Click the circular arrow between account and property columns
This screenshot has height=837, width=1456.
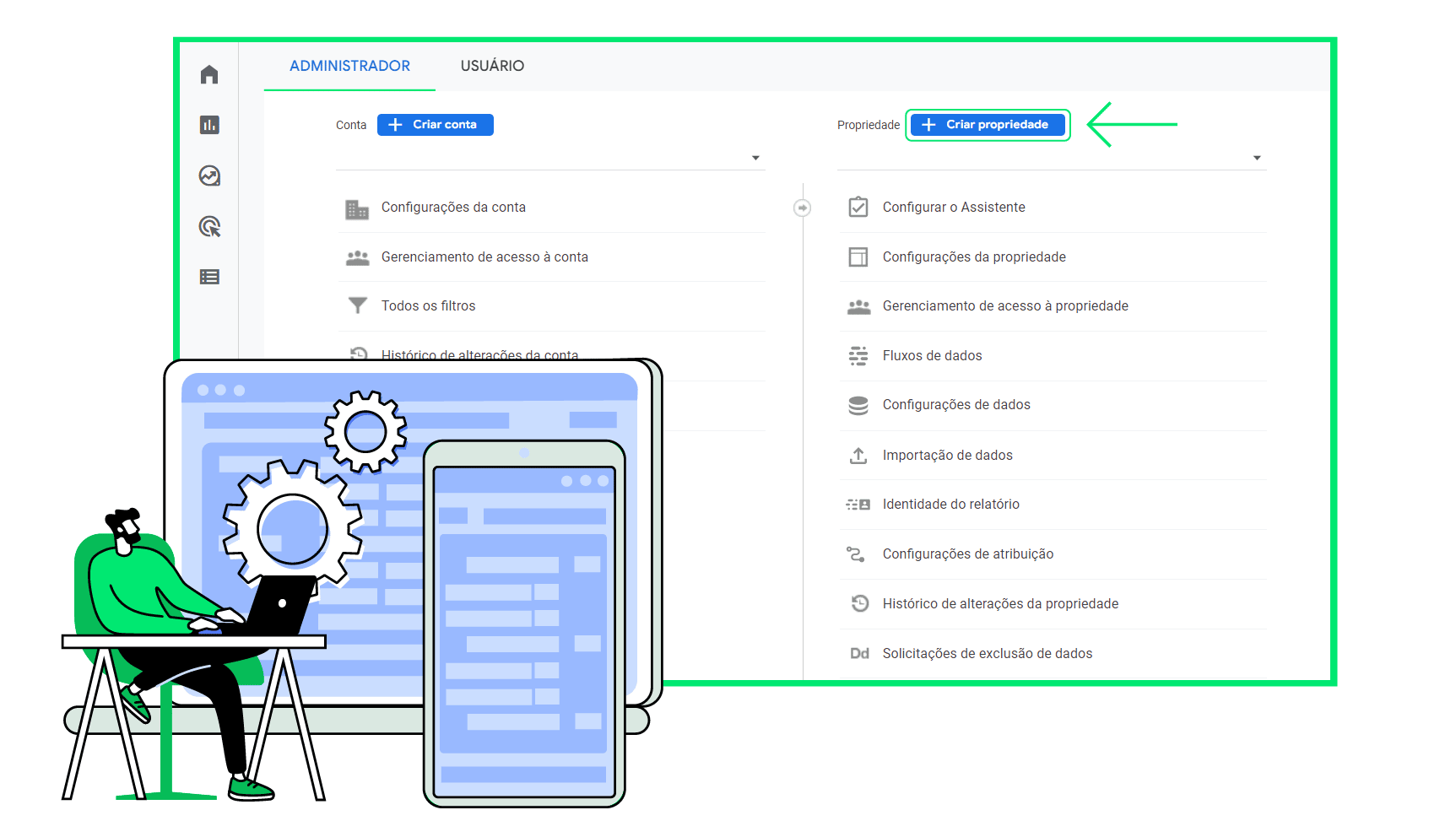tap(803, 208)
